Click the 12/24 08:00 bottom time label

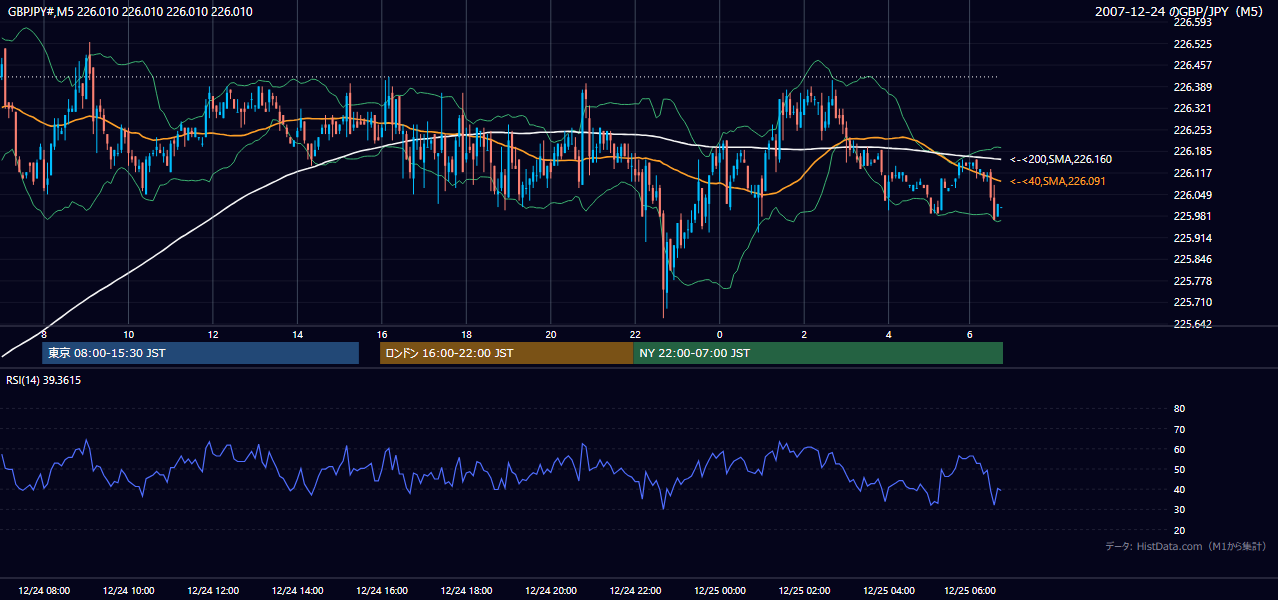tap(44, 591)
